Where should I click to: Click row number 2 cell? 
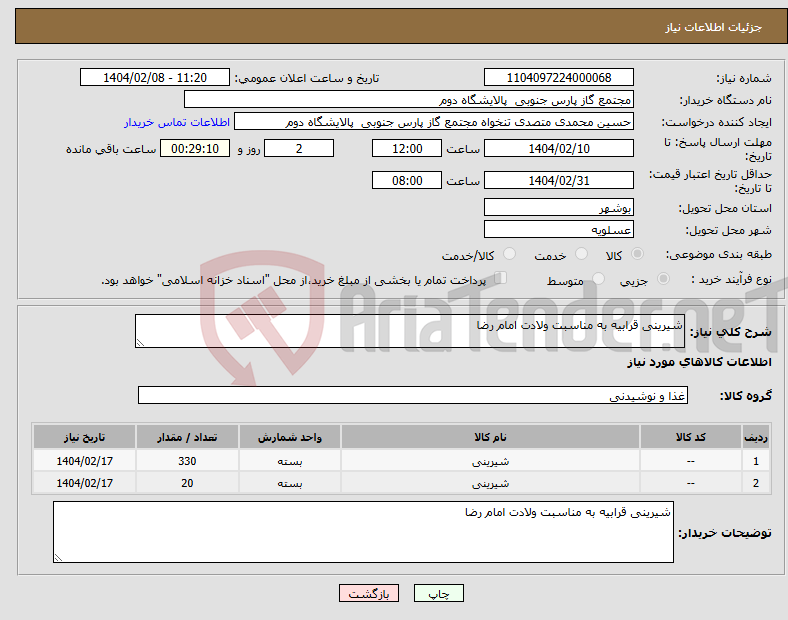point(756,483)
